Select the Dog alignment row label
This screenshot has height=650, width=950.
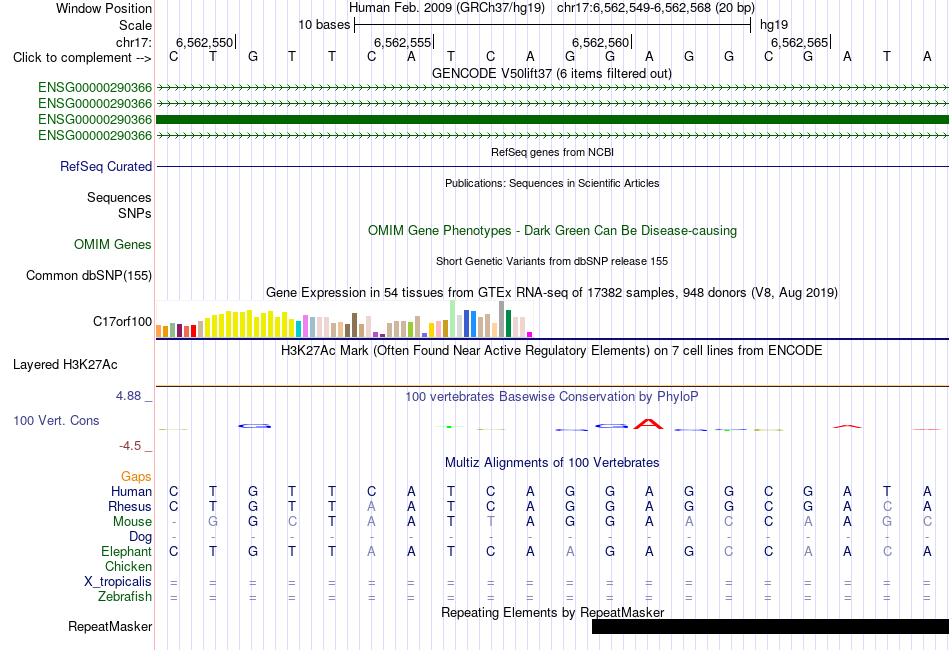[x=140, y=536]
